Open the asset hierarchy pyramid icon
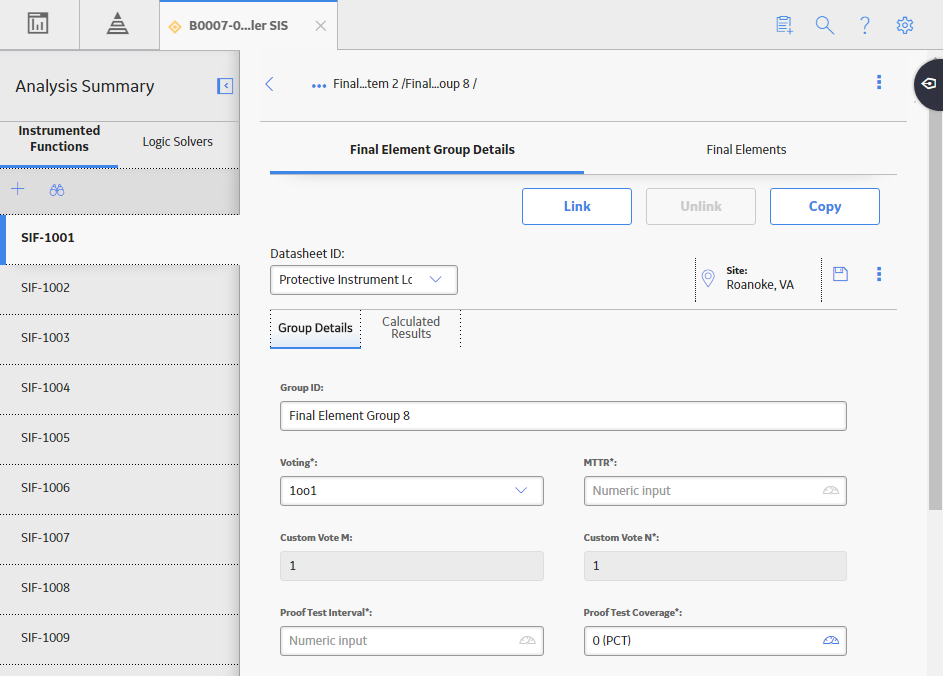This screenshot has height=676, width=943. 117,24
